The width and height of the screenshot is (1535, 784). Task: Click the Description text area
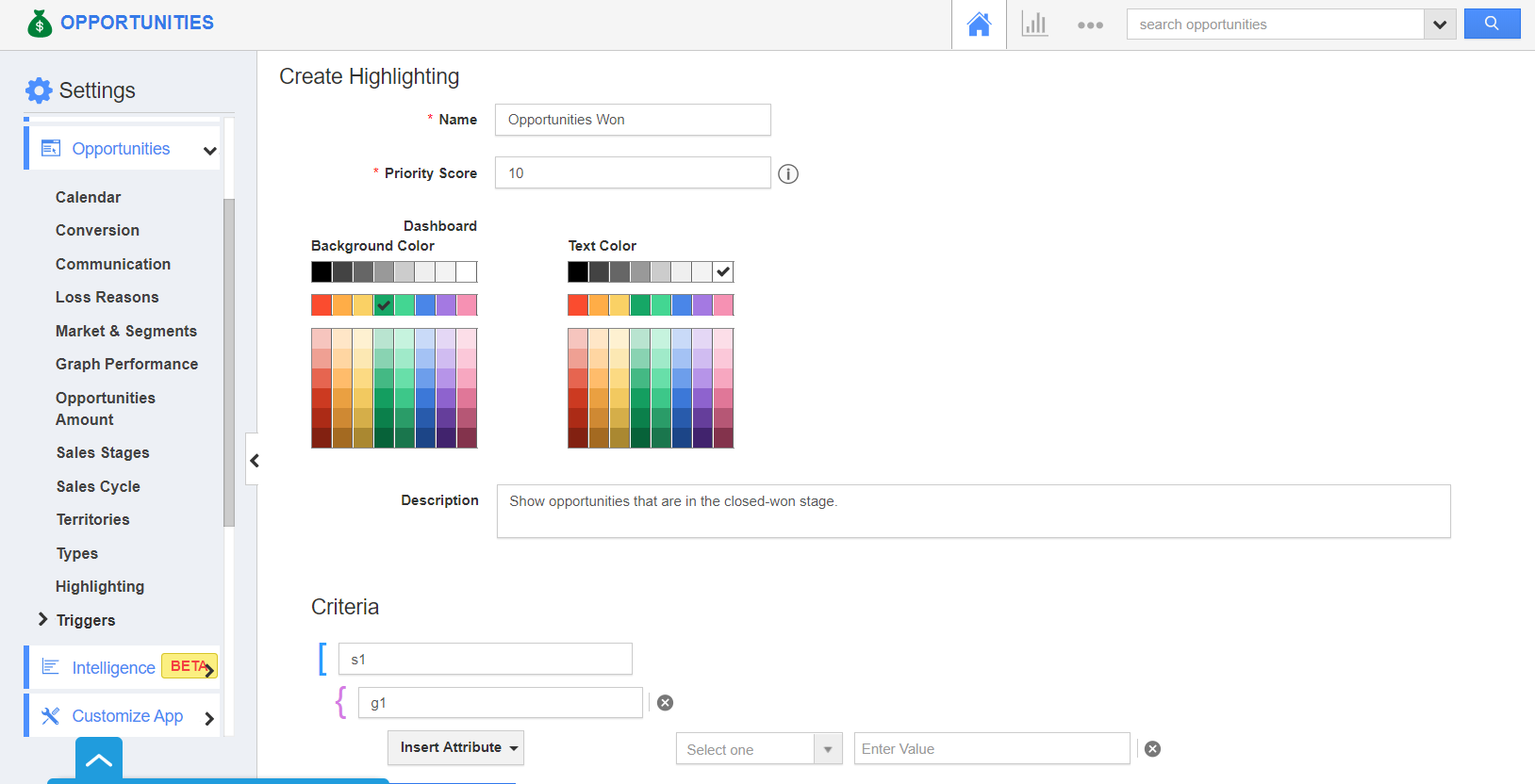972,512
